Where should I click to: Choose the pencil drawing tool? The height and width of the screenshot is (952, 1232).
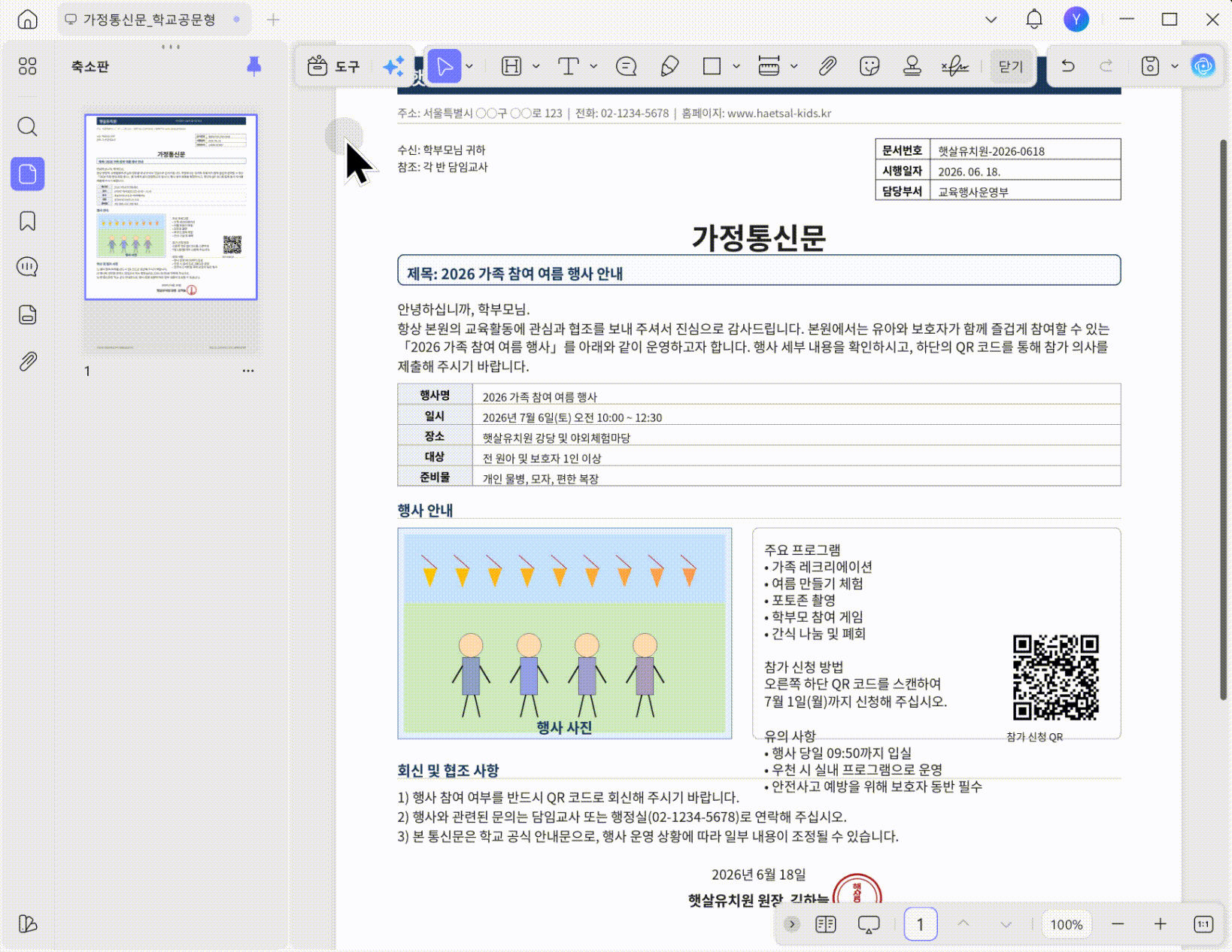click(x=669, y=67)
